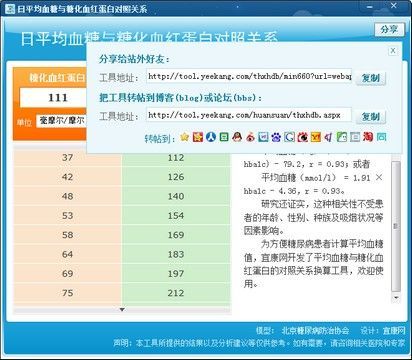The height and width of the screenshot is (360, 412).
Task: Click the title bar application icon
Action: coord(10,8)
